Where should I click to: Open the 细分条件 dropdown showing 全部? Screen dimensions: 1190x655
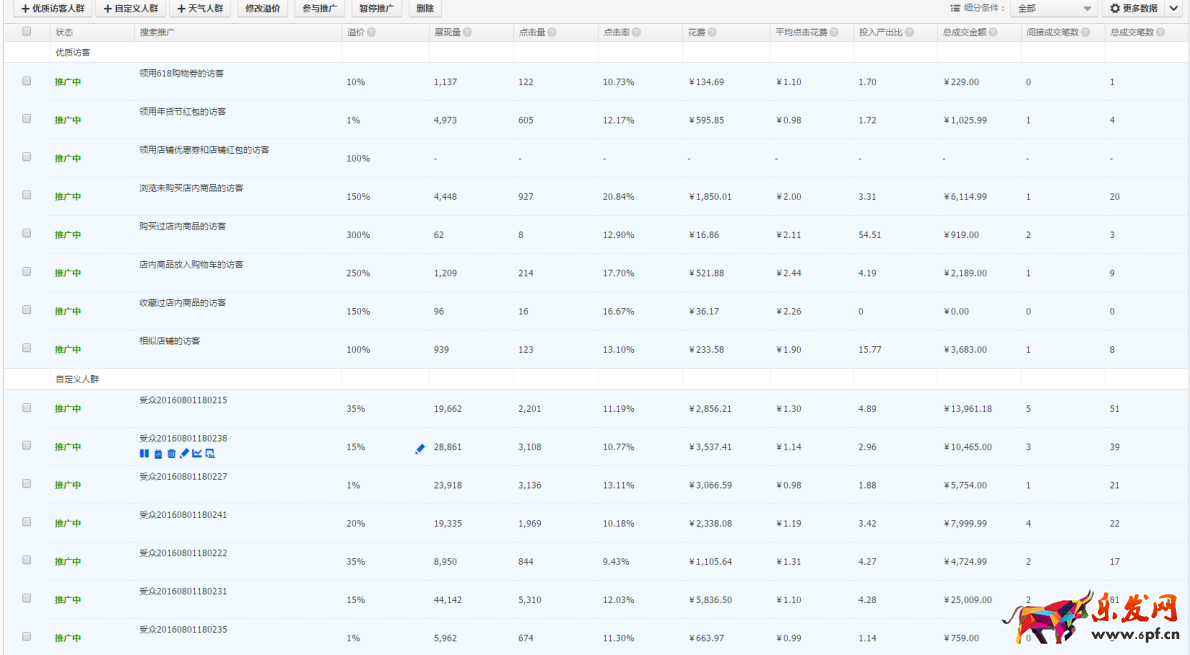coord(1053,8)
